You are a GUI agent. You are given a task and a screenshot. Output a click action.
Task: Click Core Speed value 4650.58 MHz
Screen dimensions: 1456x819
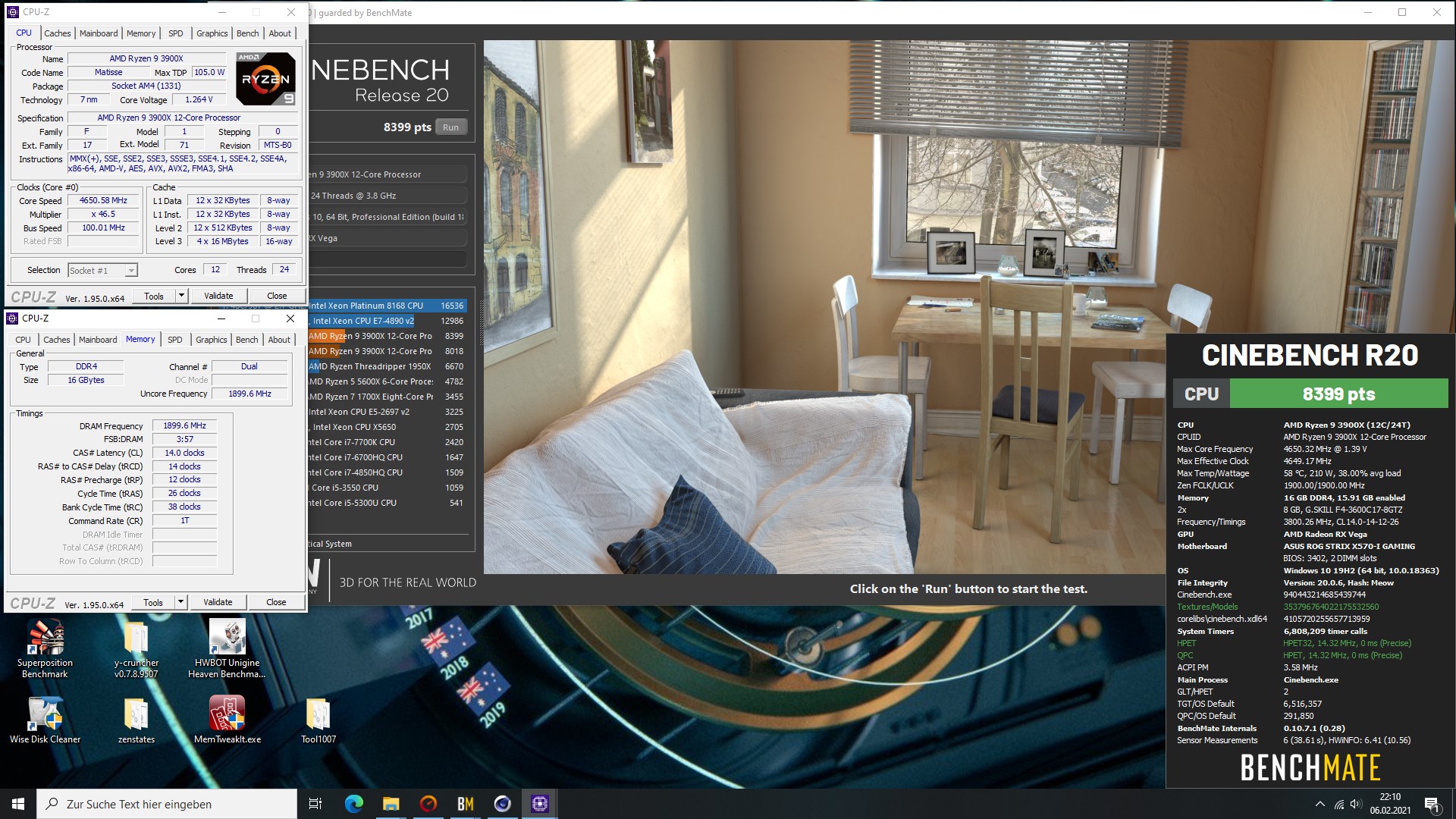(x=104, y=201)
